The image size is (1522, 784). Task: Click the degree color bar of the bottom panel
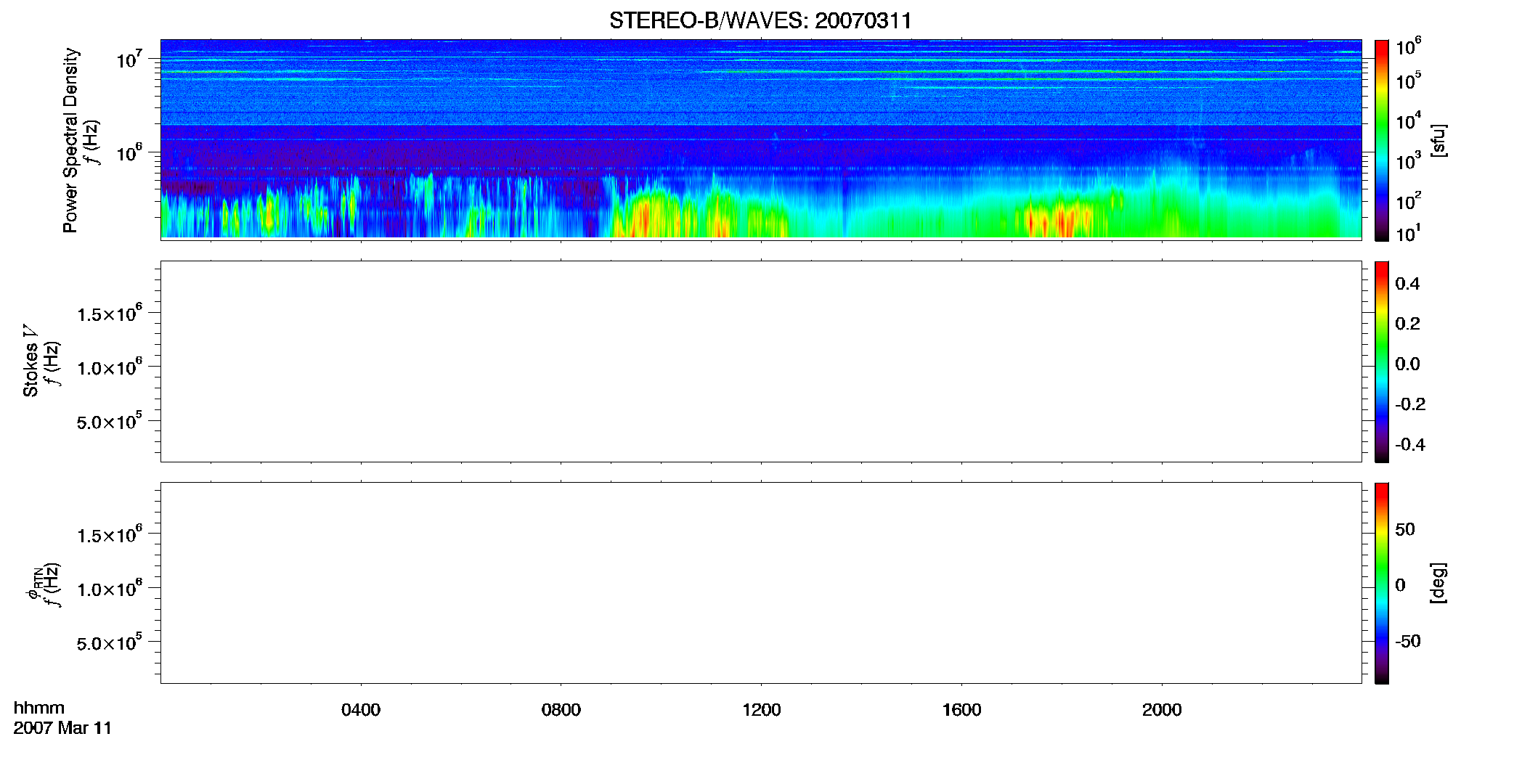coord(1381,583)
